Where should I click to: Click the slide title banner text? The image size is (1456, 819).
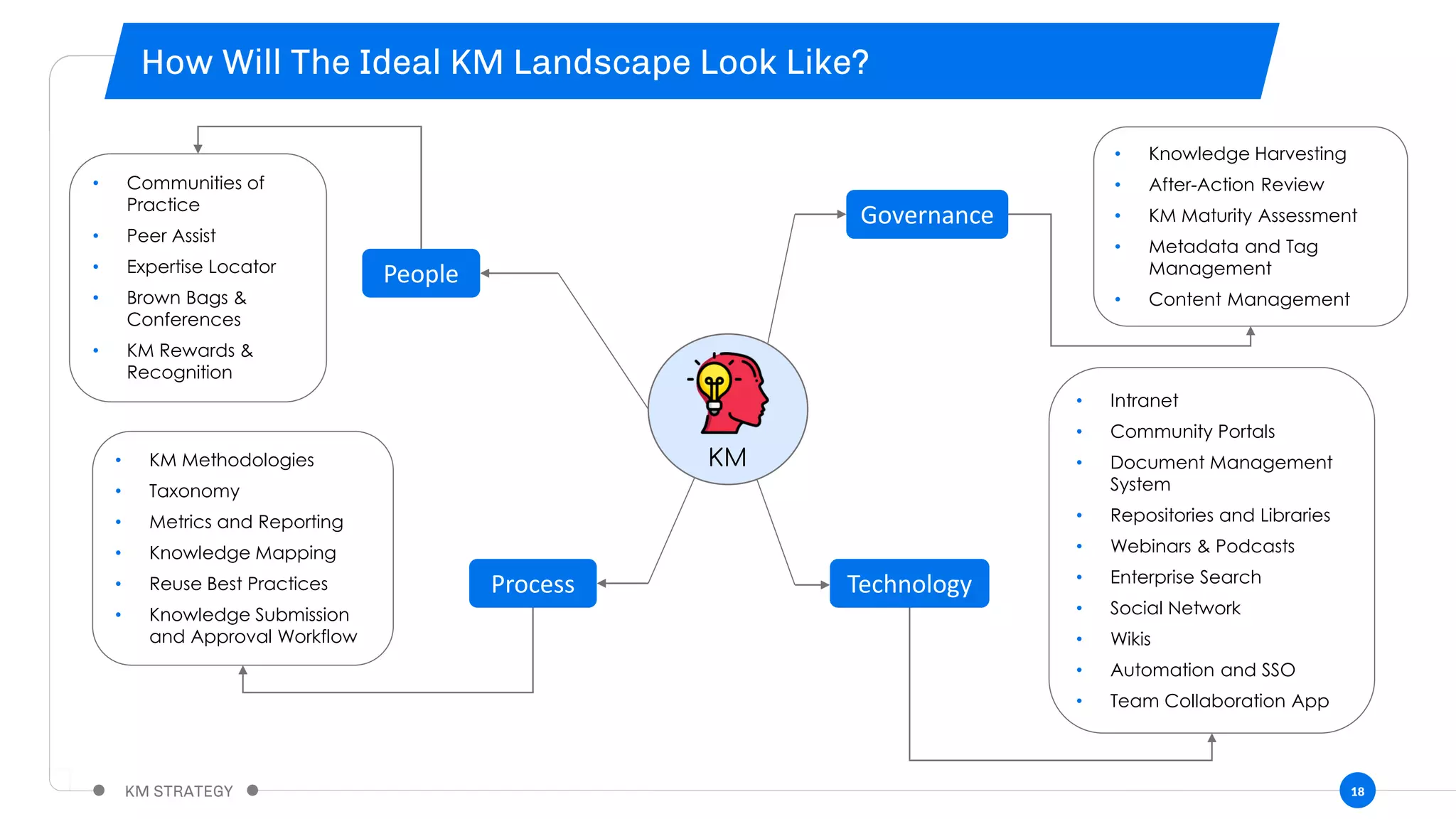coord(505,63)
